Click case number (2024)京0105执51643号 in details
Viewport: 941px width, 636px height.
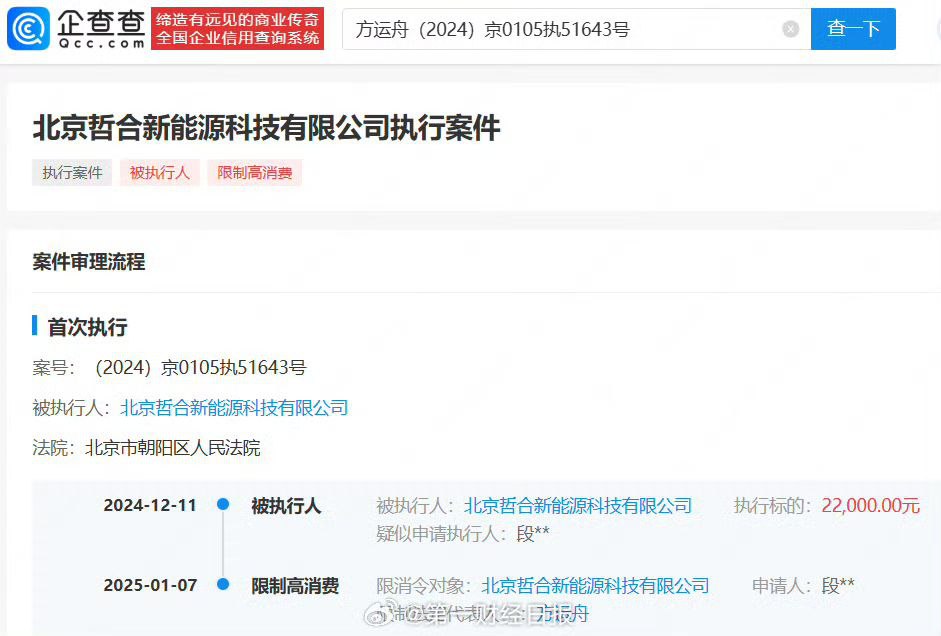(x=200, y=367)
